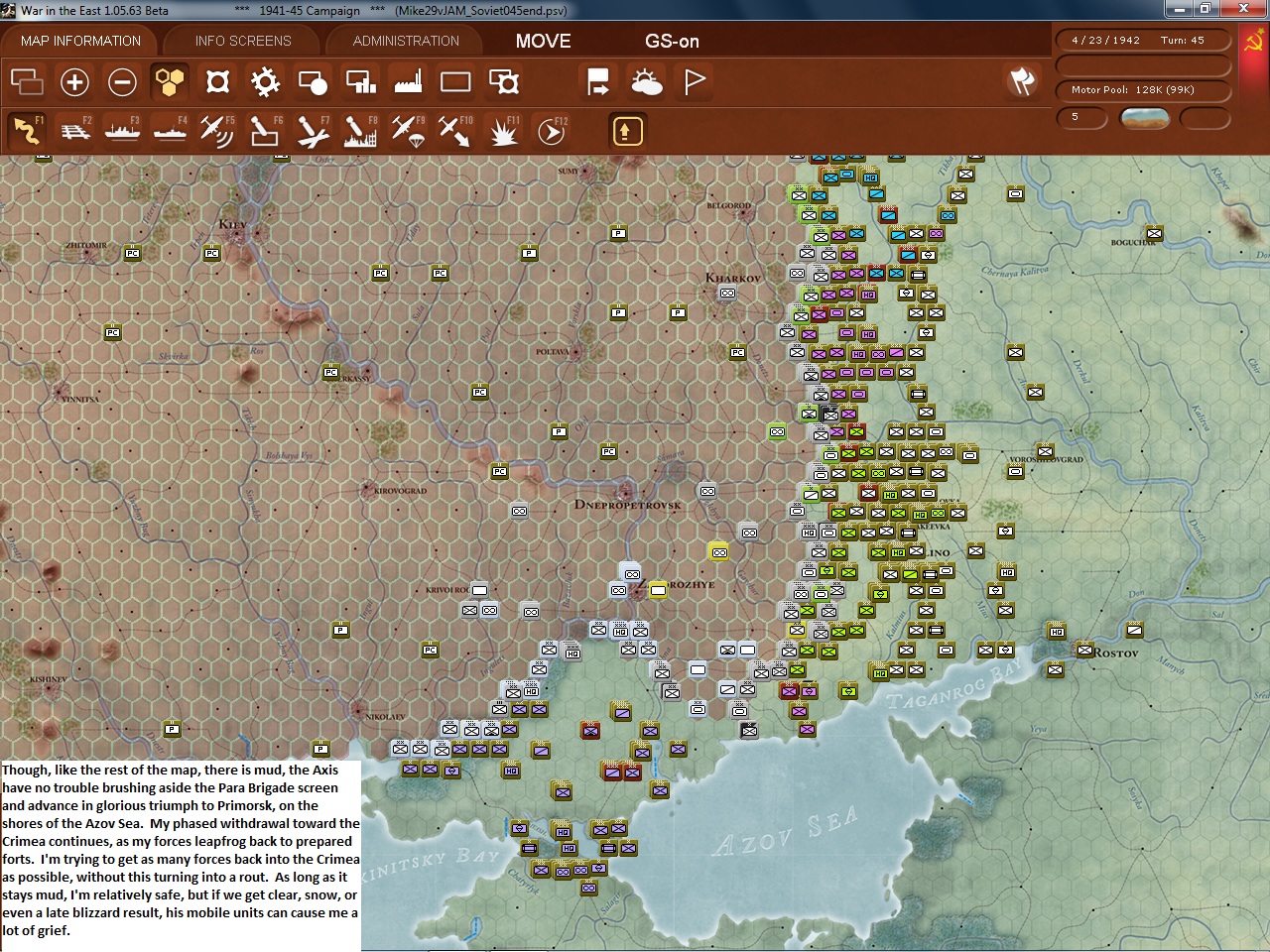Click the Soviet hammer and sickle emblem
Image resolution: width=1270 pixels, height=952 pixels.
coord(1254,41)
